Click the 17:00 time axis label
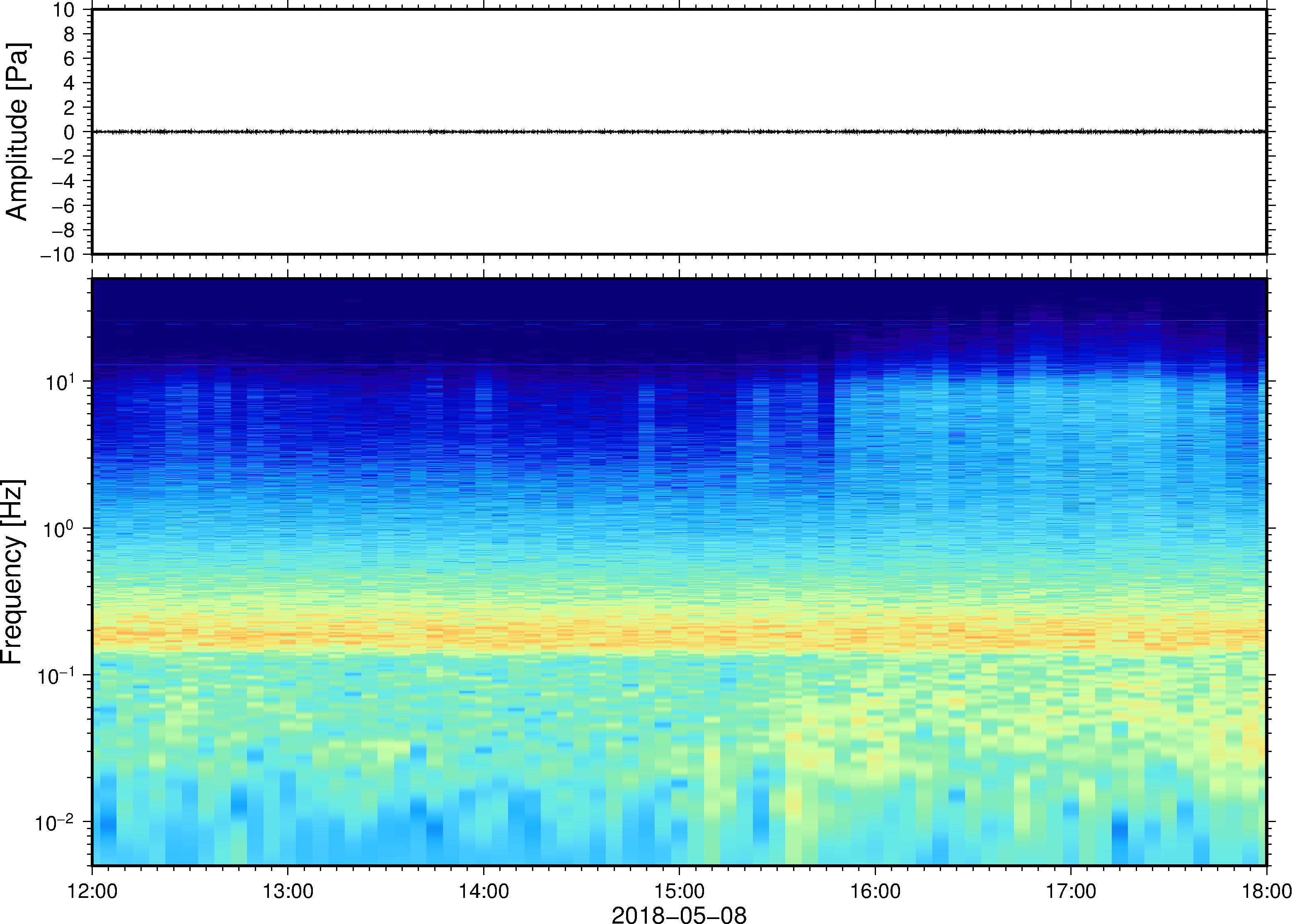The width and height of the screenshot is (1292, 924). pos(1071,891)
